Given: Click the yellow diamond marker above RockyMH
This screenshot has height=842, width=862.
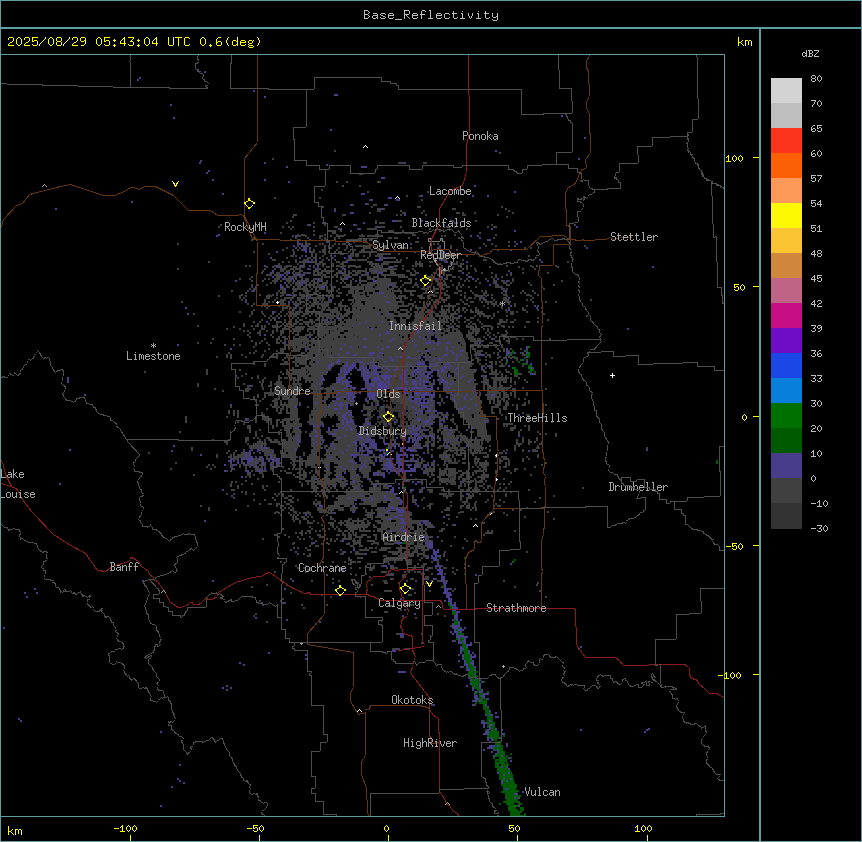Looking at the screenshot, I should (249, 204).
